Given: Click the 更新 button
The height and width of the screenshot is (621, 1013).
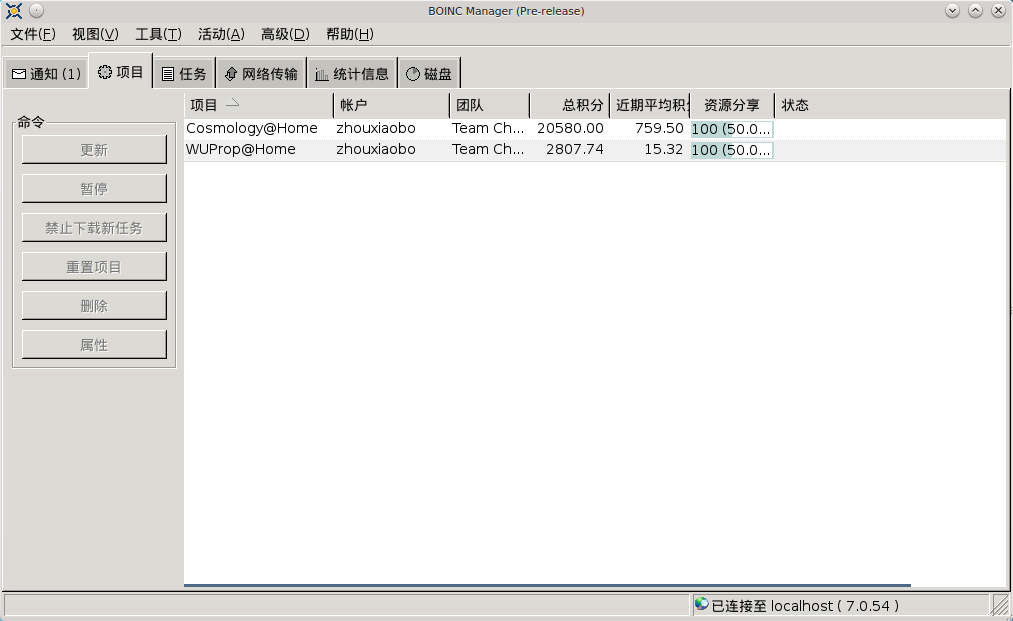Looking at the screenshot, I should 94,150.
